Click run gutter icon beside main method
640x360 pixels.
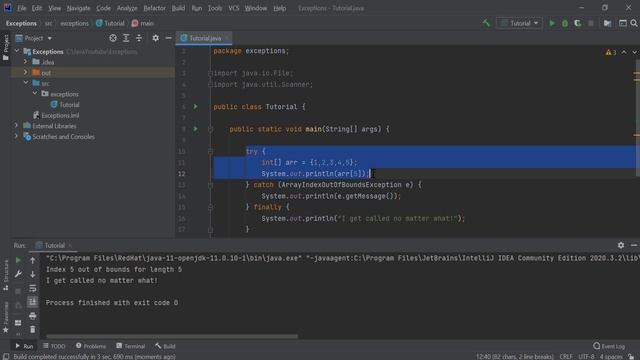pyautogui.click(x=196, y=129)
